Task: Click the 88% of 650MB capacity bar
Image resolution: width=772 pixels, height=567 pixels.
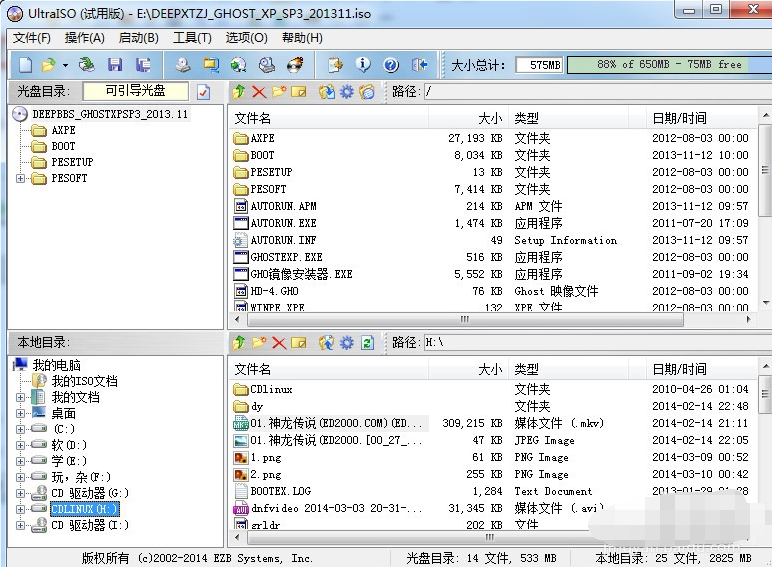Action: [668, 65]
